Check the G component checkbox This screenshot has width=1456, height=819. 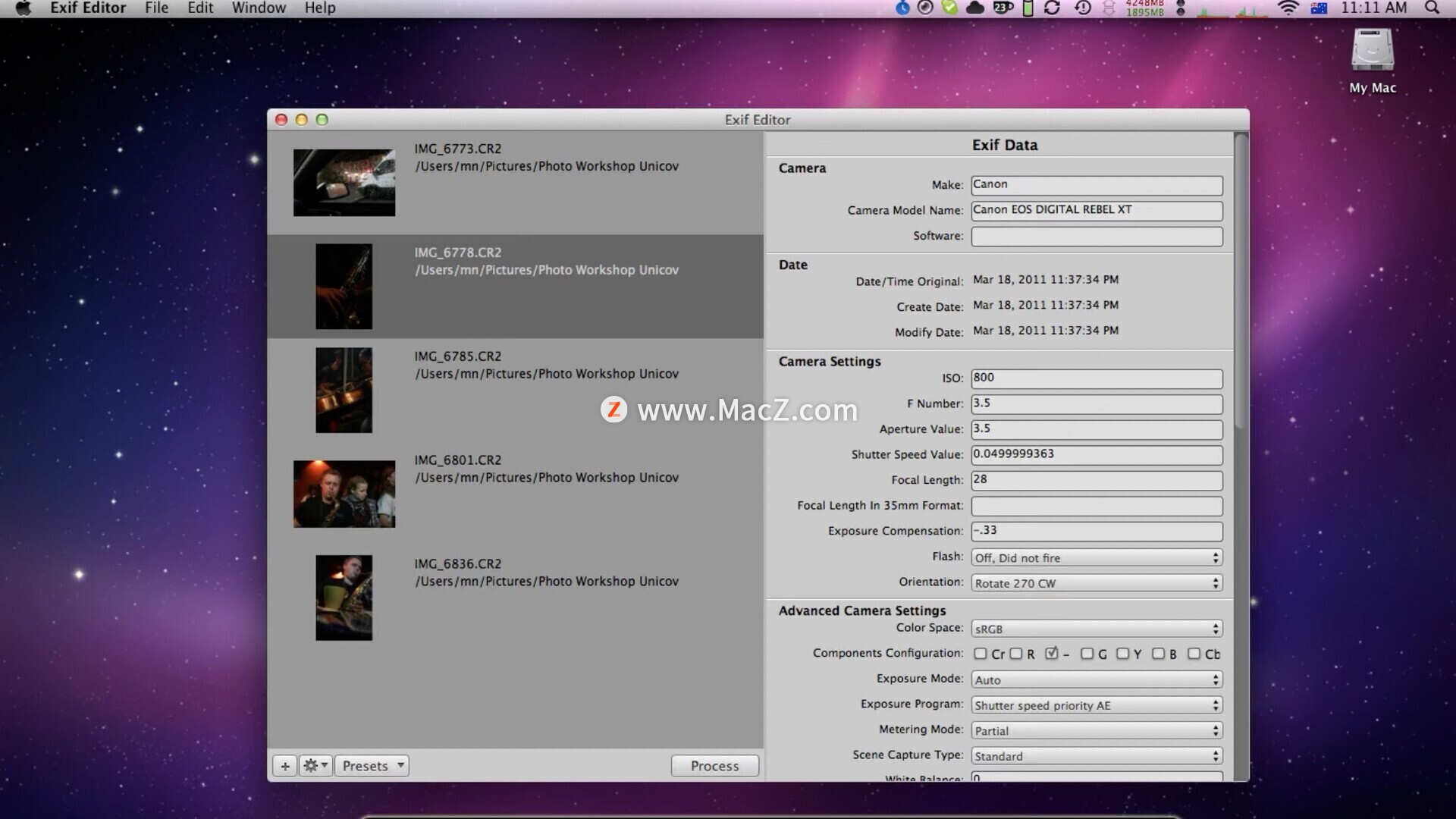[x=1087, y=654]
